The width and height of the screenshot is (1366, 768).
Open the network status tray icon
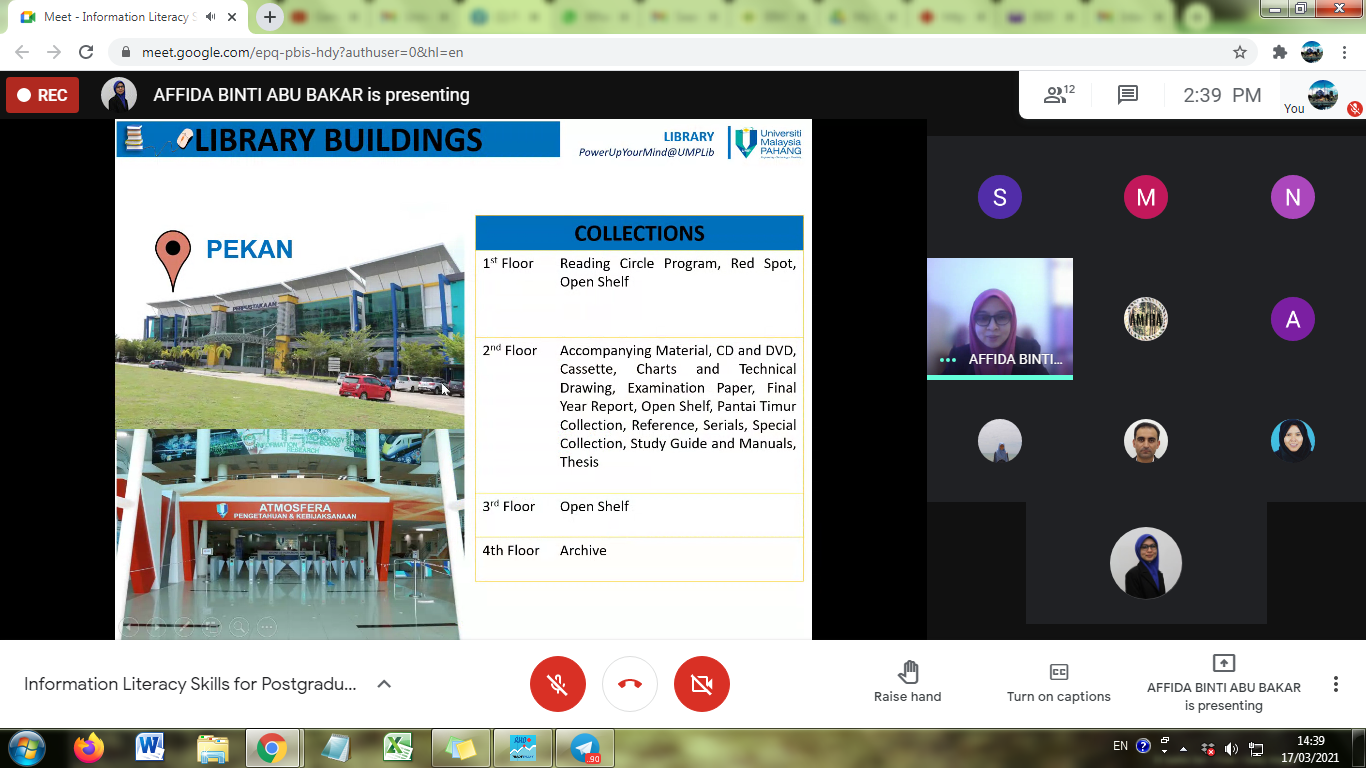[x=1256, y=748]
